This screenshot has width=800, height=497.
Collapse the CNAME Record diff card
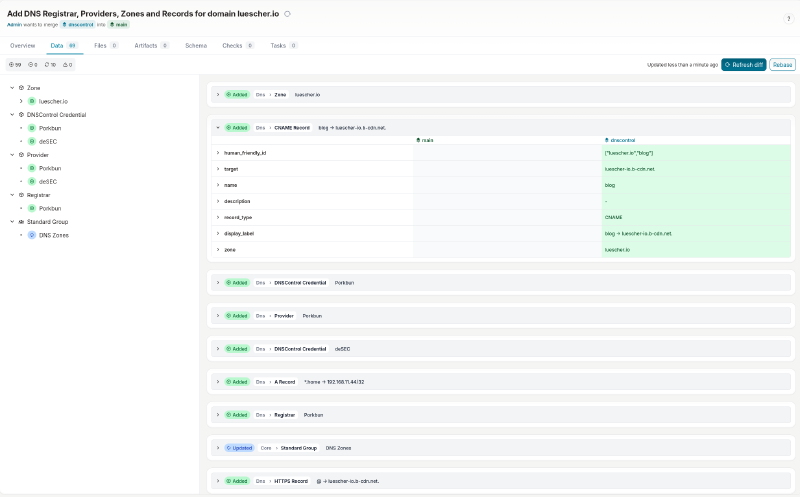tap(218, 128)
